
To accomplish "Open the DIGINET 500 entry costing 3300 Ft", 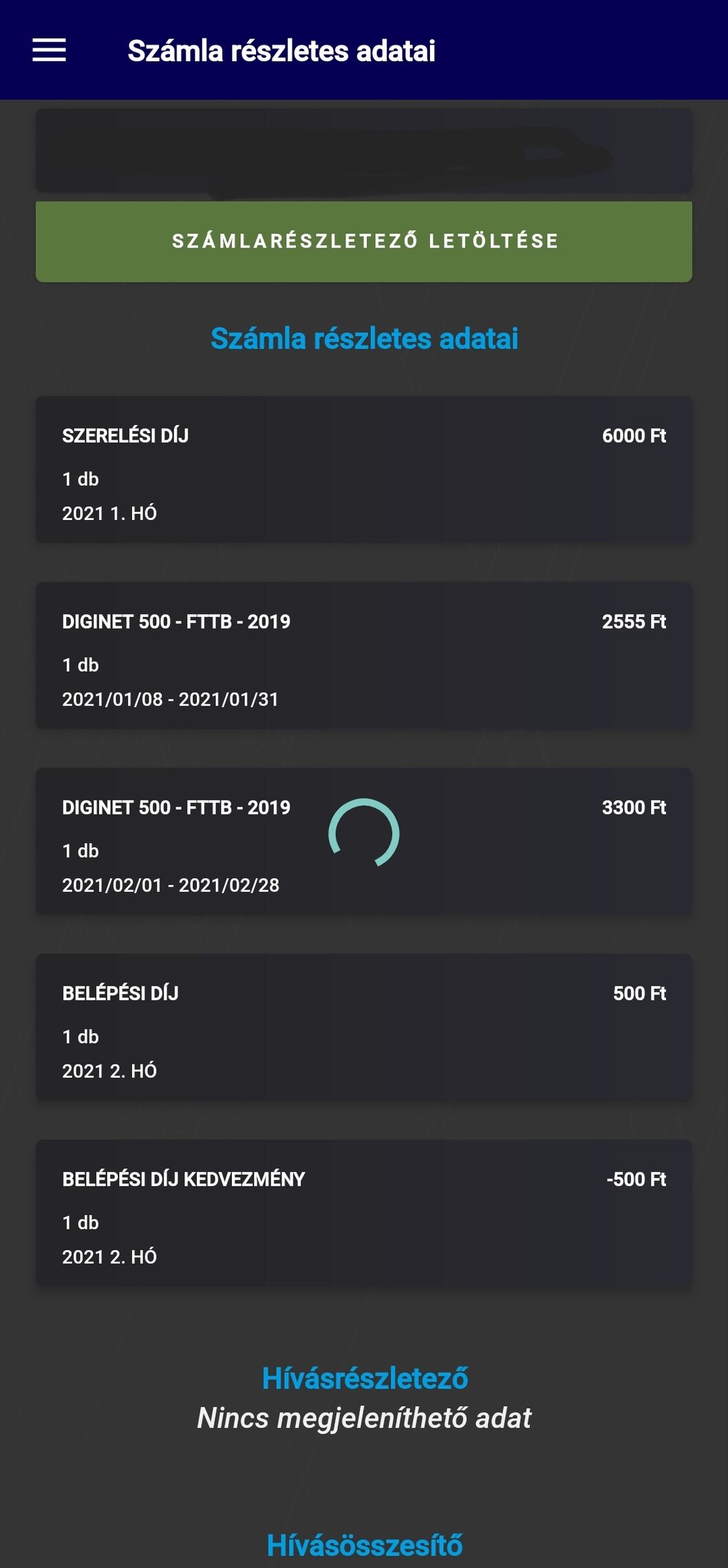I will coord(176,807).
